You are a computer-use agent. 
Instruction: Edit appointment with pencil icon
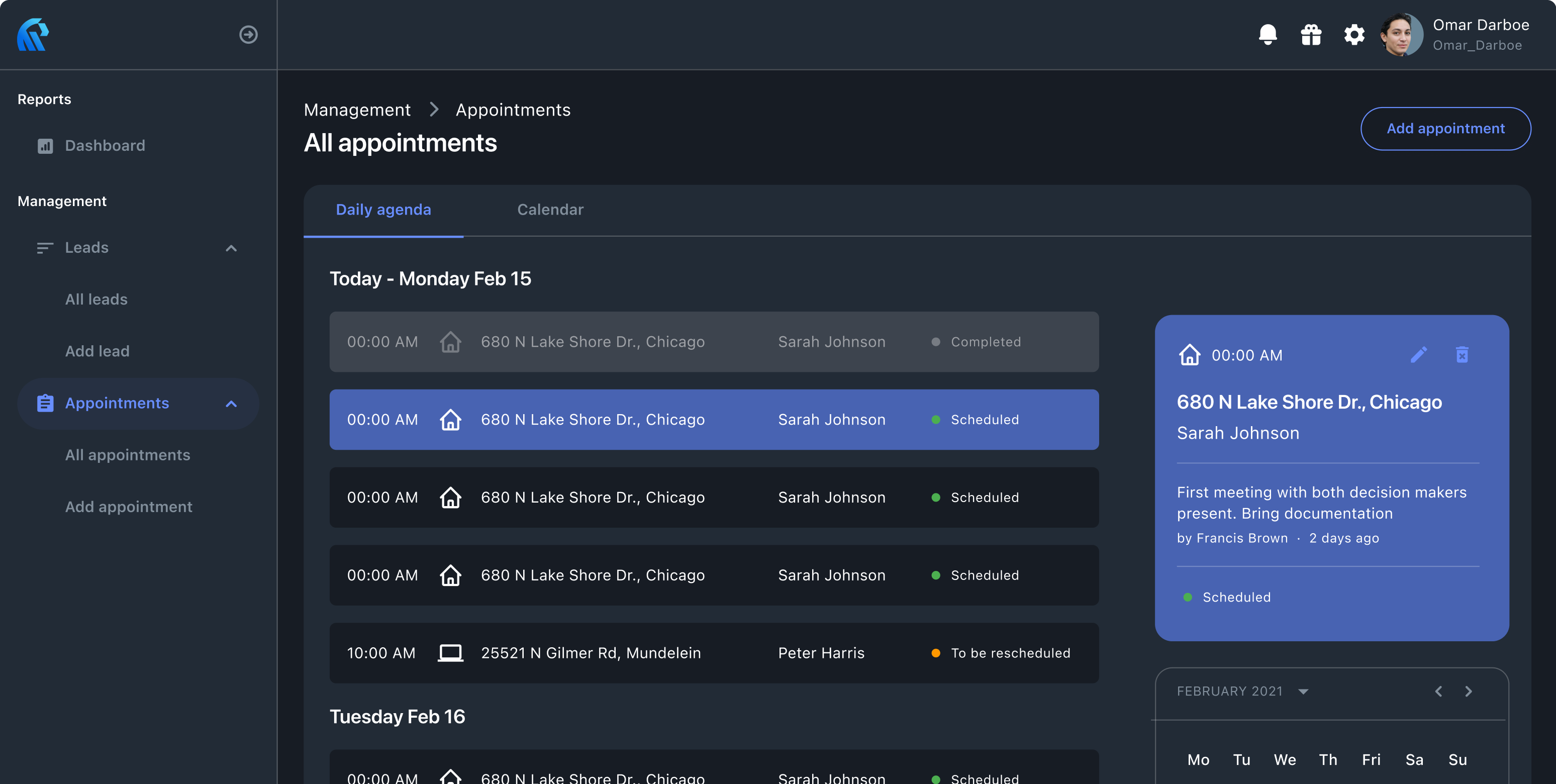click(1418, 354)
